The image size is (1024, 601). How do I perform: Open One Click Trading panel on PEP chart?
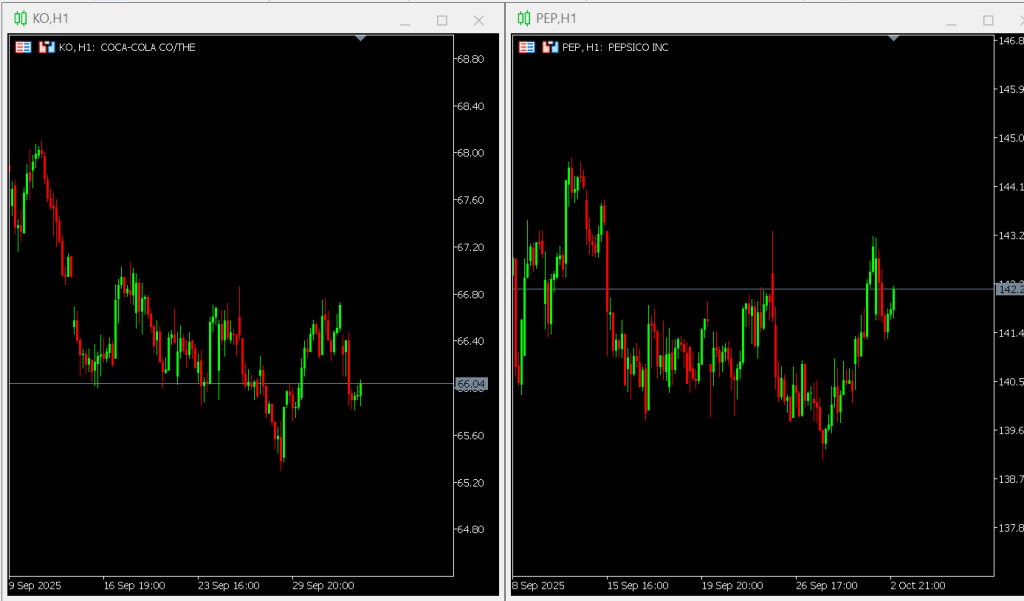tap(526, 47)
